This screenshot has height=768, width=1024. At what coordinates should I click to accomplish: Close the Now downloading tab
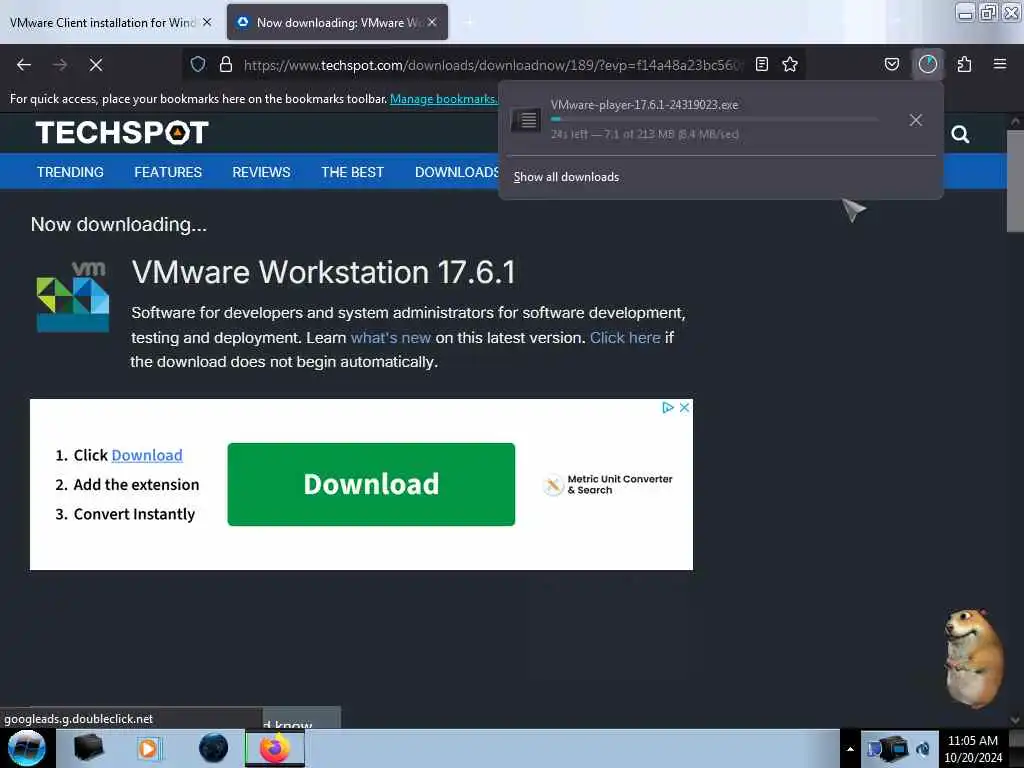pyautogui.click(x=432, y=22)
